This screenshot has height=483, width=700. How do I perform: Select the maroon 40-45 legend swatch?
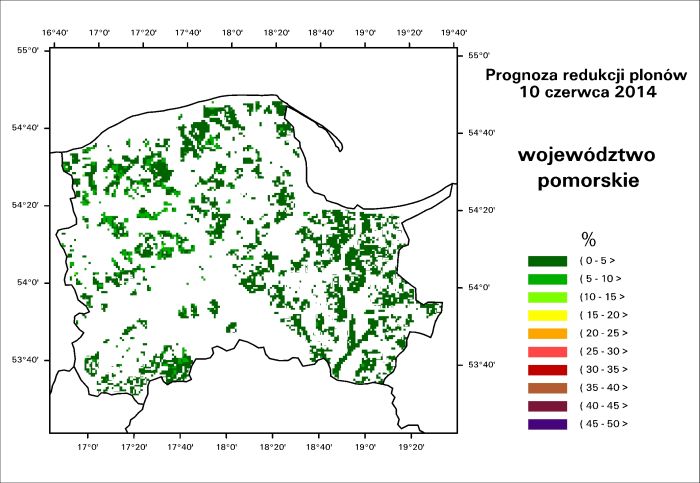(x=546, y=405)
